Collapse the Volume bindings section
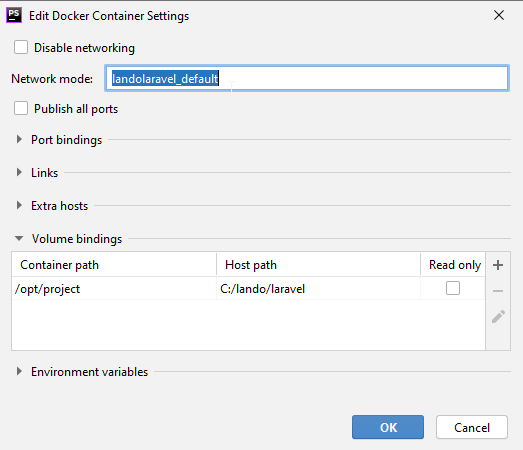 (19, 239)
